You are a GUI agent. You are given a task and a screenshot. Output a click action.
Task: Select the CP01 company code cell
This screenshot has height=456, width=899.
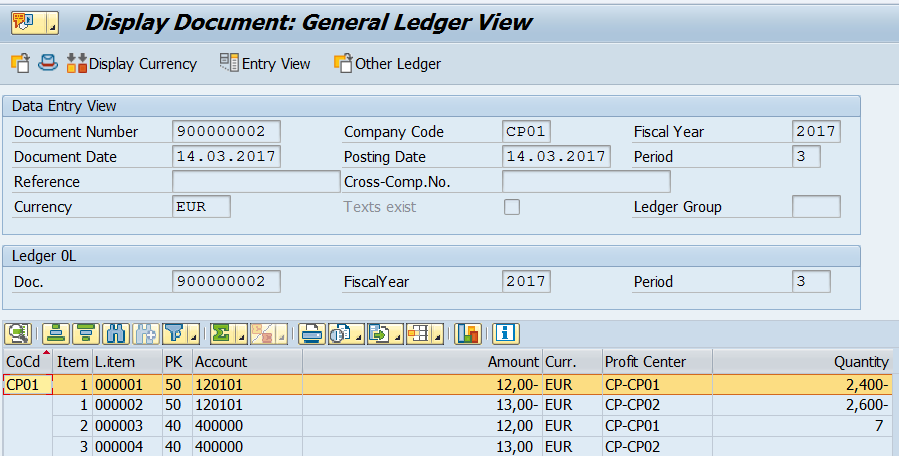pyautogui.click(x=28, y=384)
